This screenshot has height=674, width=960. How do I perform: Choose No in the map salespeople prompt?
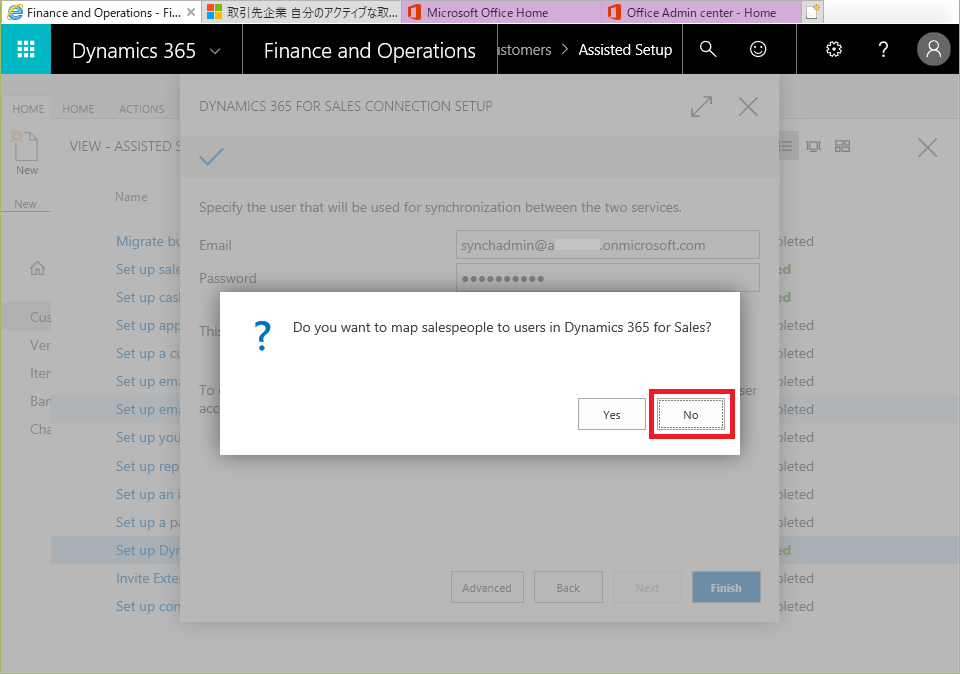[x=691, y=414]
